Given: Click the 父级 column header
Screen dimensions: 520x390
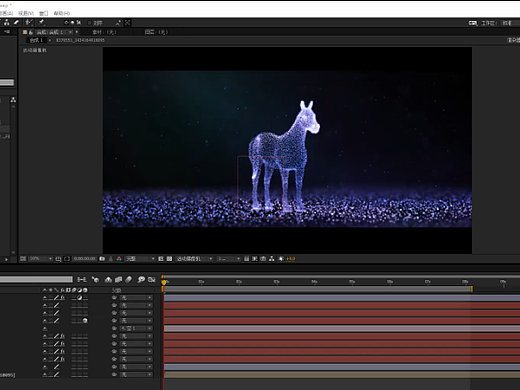Looking at the screenshot, I should pyautogui.click(x=116, y=290).
